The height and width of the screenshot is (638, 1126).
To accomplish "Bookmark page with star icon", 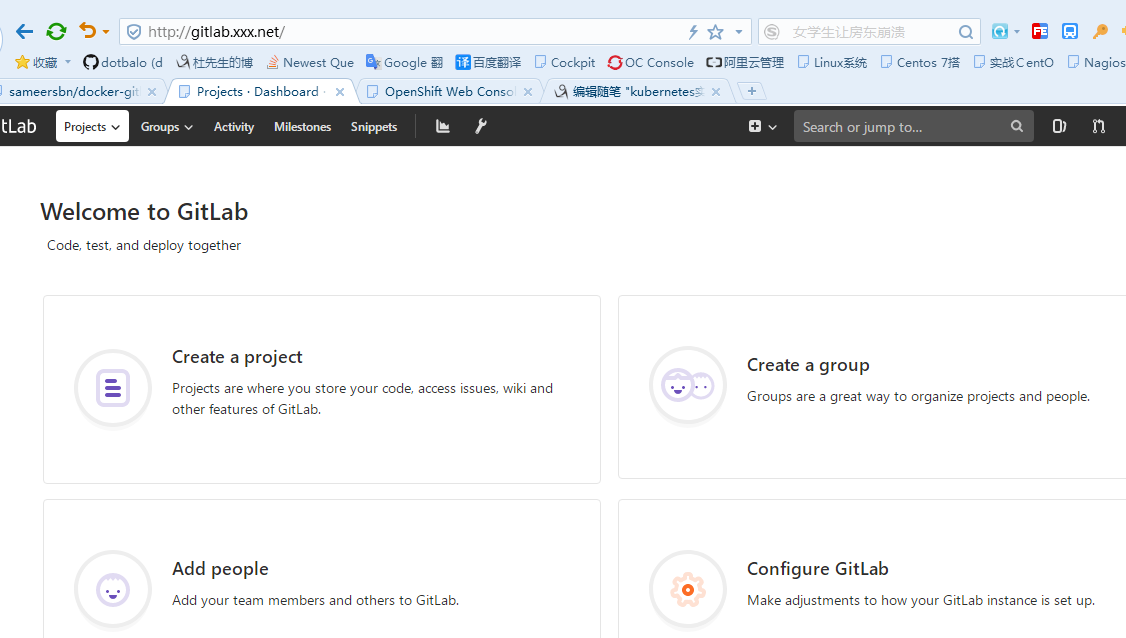I will pos(715,32).
